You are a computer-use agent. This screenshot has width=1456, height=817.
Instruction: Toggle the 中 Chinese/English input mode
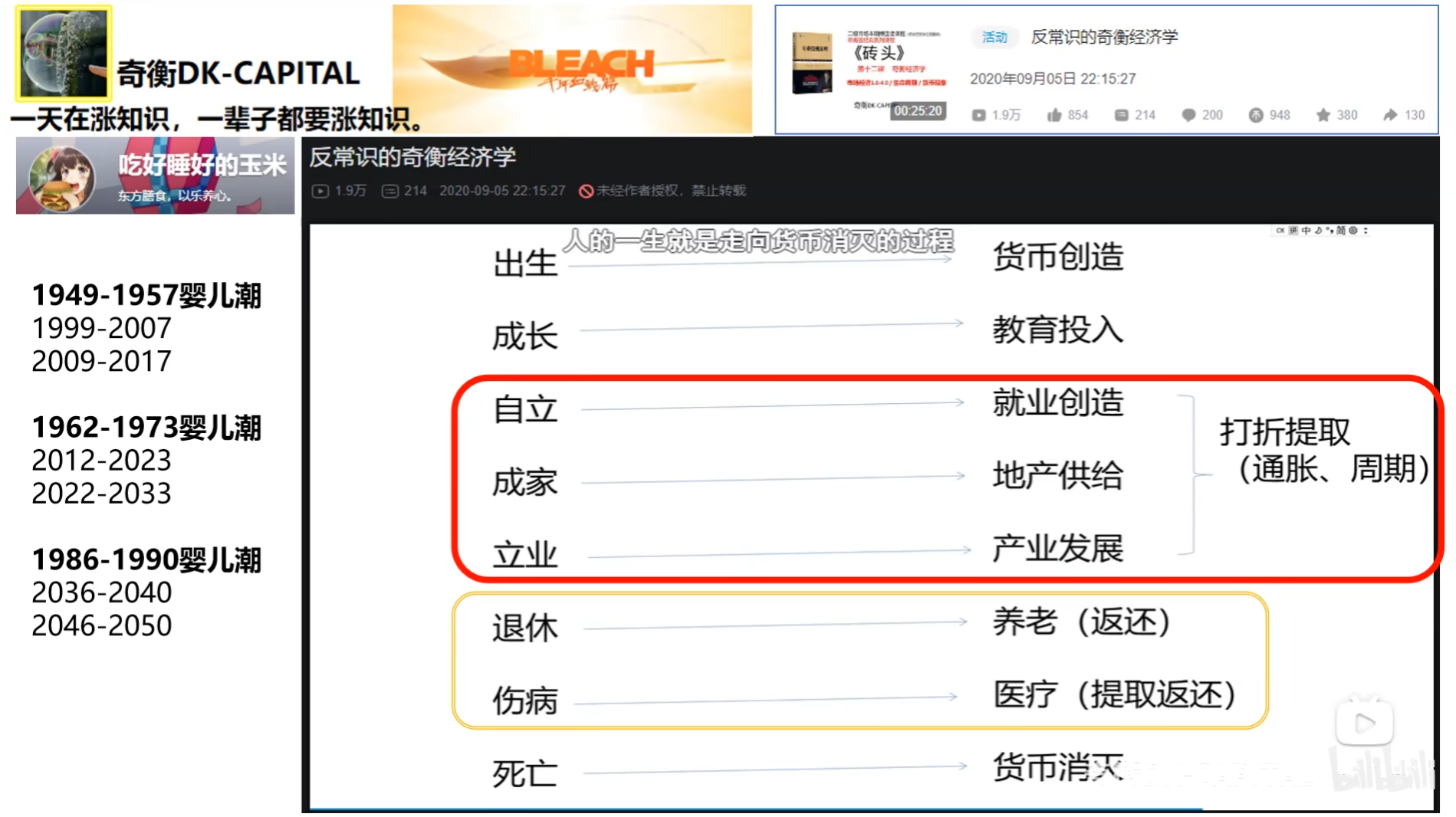[x=1306, y=230]
